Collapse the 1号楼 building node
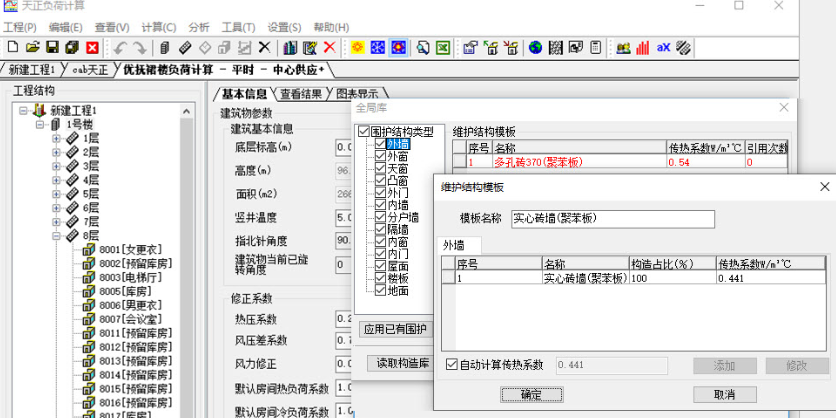This screenshot has width=836, height=418. click(40, 125)
